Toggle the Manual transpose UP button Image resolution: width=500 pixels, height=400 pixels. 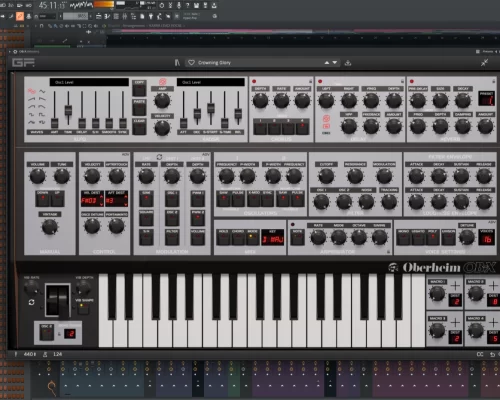(x=57, y=199)
